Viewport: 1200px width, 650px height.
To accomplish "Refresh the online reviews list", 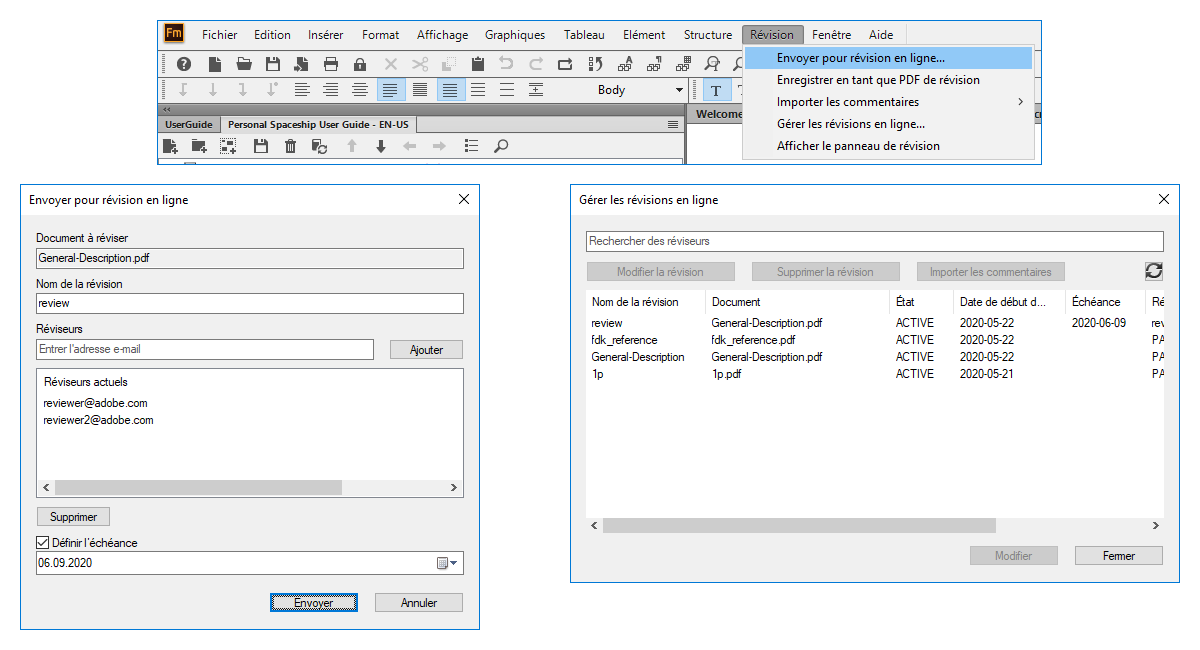I will (1153, 271).
